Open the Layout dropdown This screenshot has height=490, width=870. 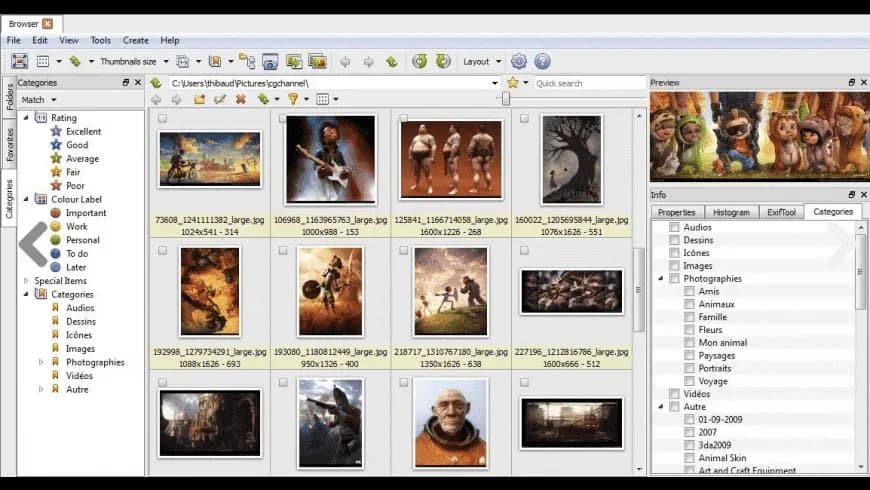click(482, 62)
